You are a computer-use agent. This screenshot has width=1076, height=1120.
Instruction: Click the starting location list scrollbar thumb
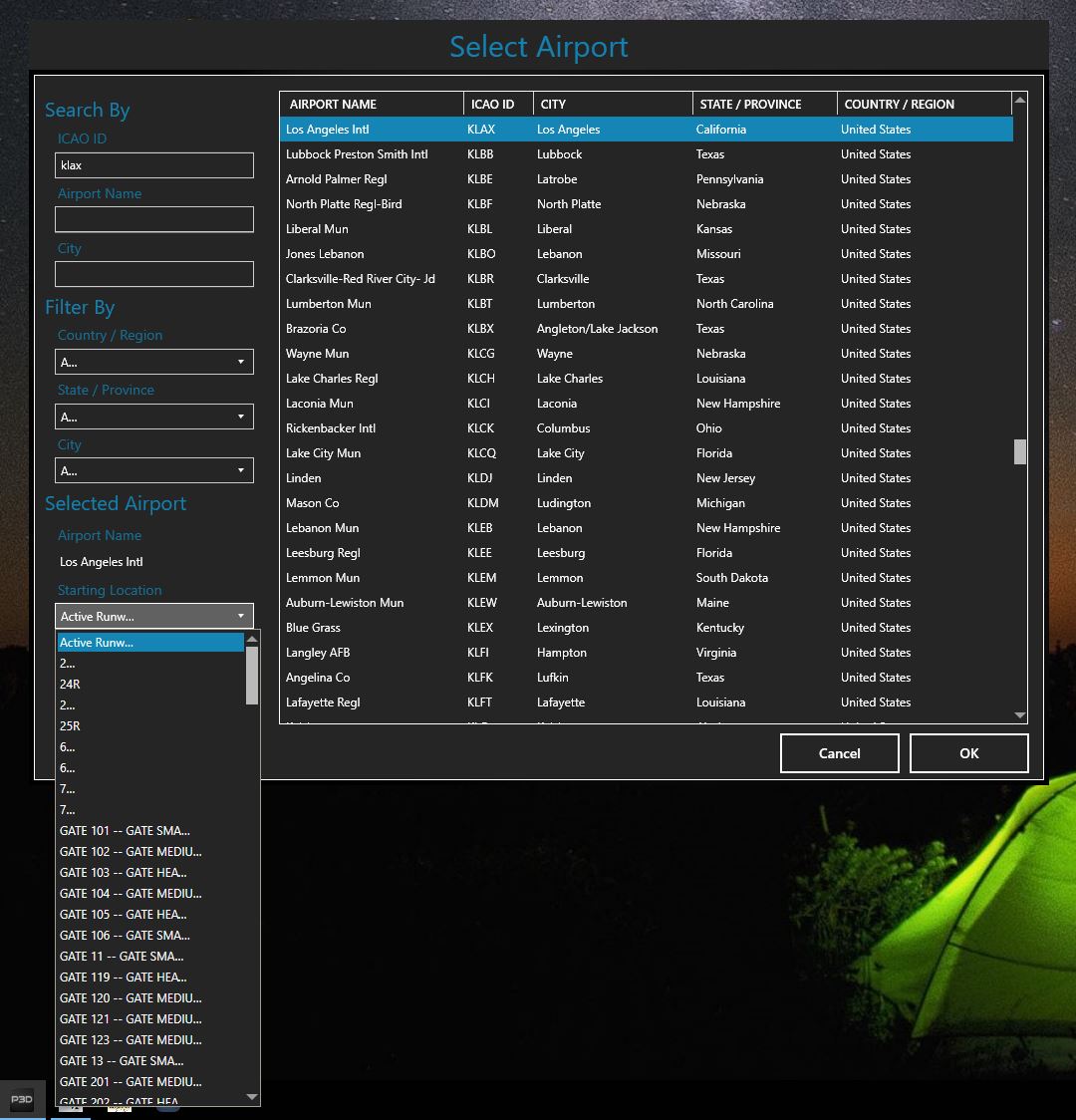(251, 676)
